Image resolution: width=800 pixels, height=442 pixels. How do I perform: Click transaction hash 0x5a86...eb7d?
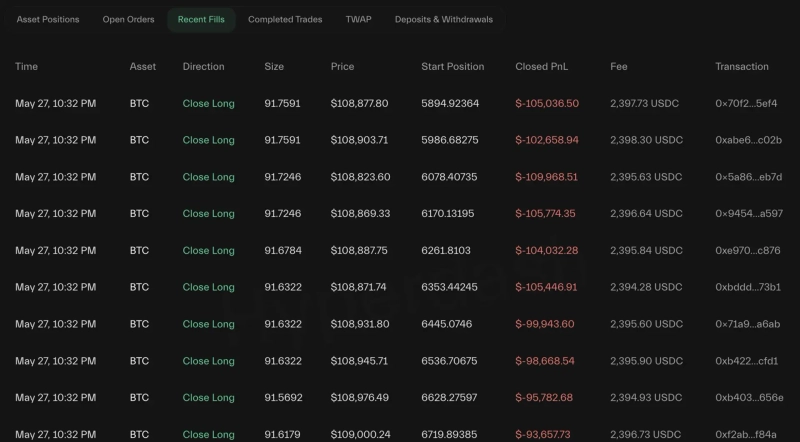pyautogui.click(x=748, y=177)
